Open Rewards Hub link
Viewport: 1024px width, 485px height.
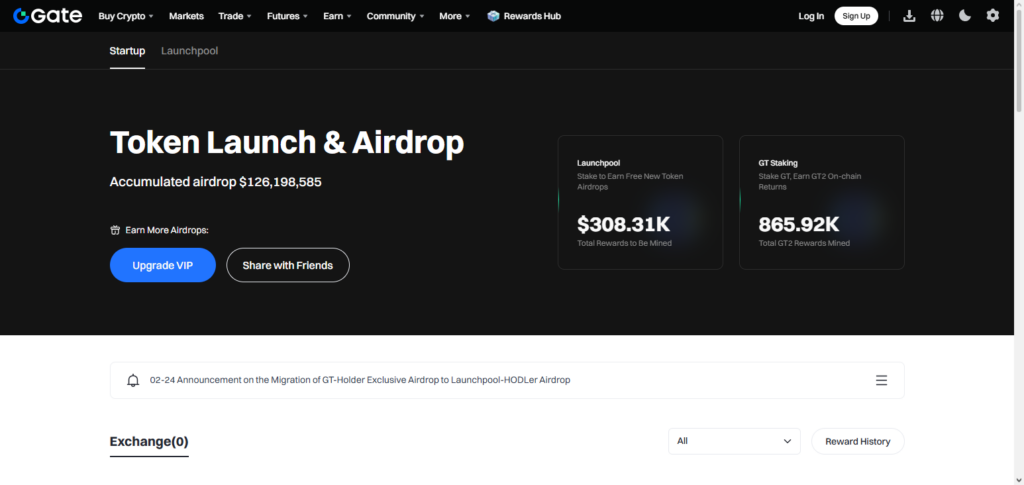(x=532, y=16)
